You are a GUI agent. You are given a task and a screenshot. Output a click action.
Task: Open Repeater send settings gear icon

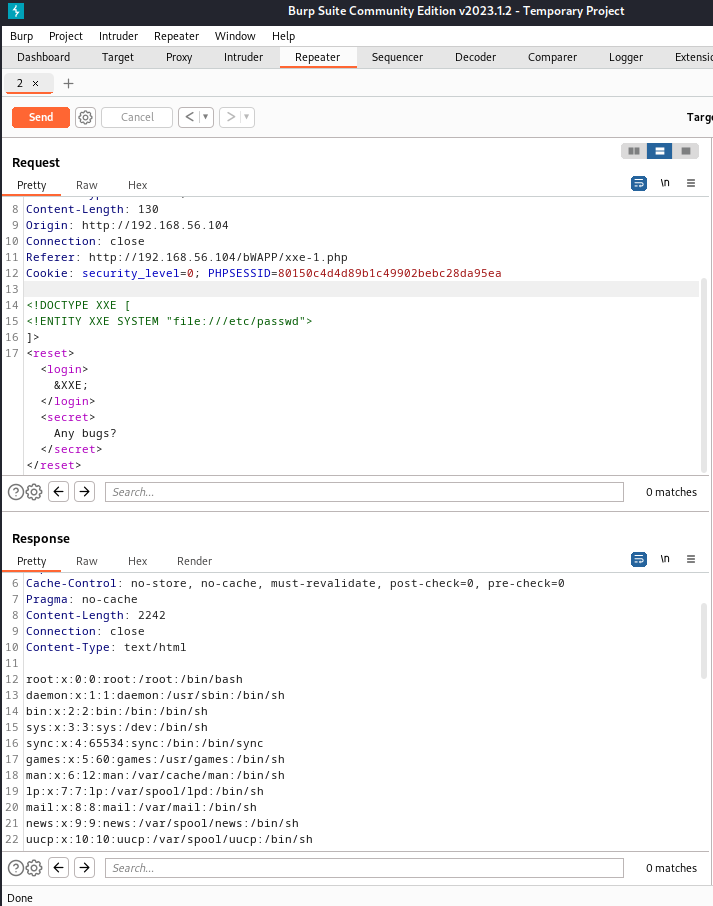coord(86,117)
